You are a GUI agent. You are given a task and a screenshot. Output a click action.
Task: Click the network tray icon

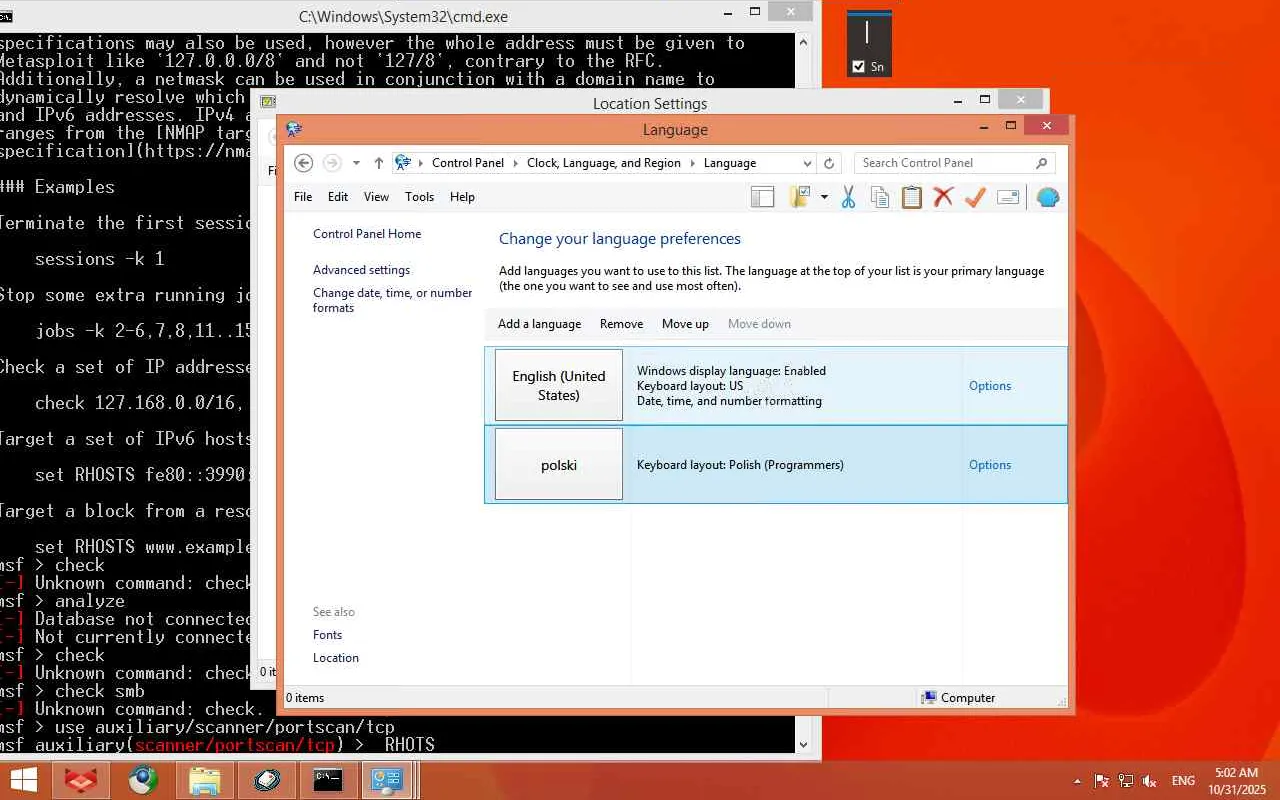[1126, 781]
